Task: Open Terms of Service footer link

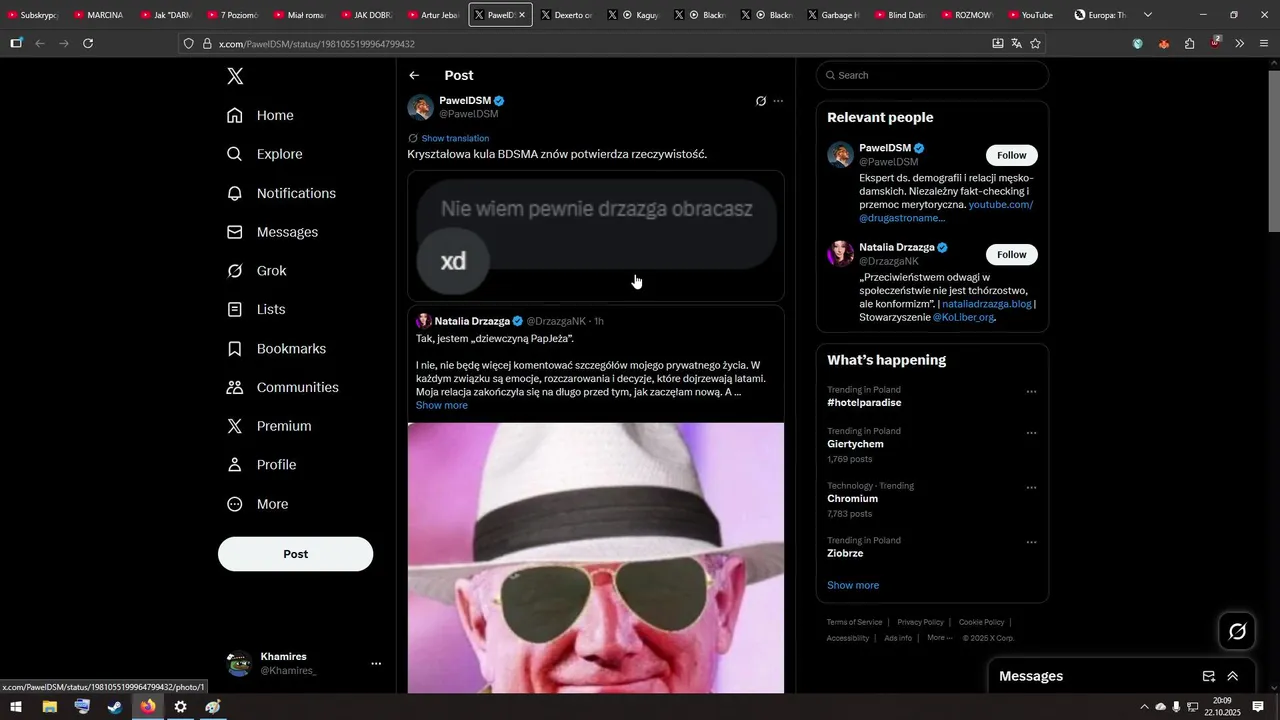Action: [x=854, y=622]
